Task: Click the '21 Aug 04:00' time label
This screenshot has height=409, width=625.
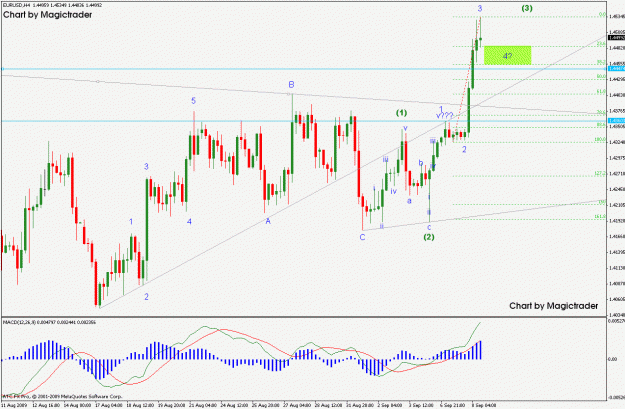Action: [x=203, y=405]
